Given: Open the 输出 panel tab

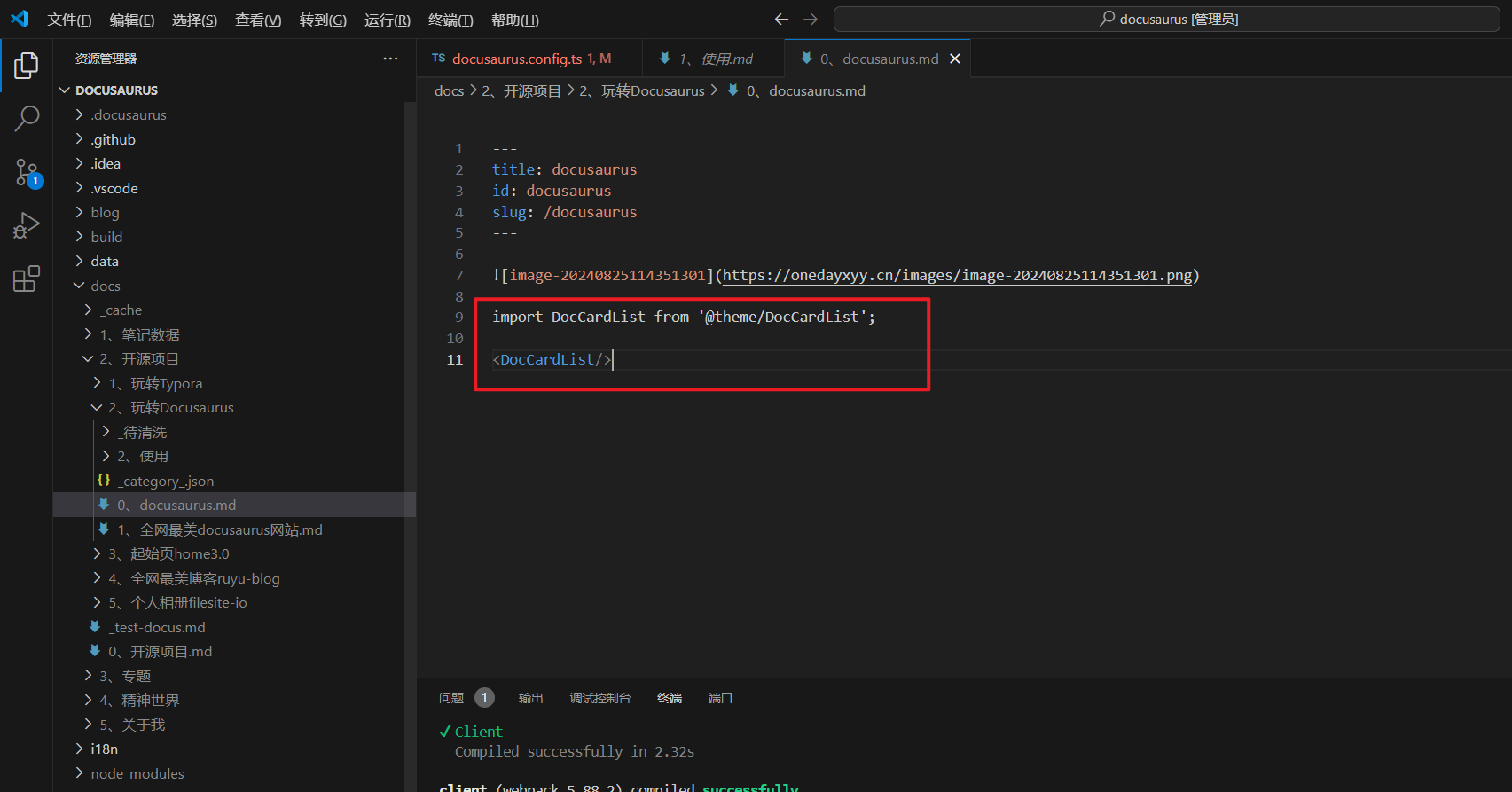Looking at the screenshot, I should (x=530, y=698).
